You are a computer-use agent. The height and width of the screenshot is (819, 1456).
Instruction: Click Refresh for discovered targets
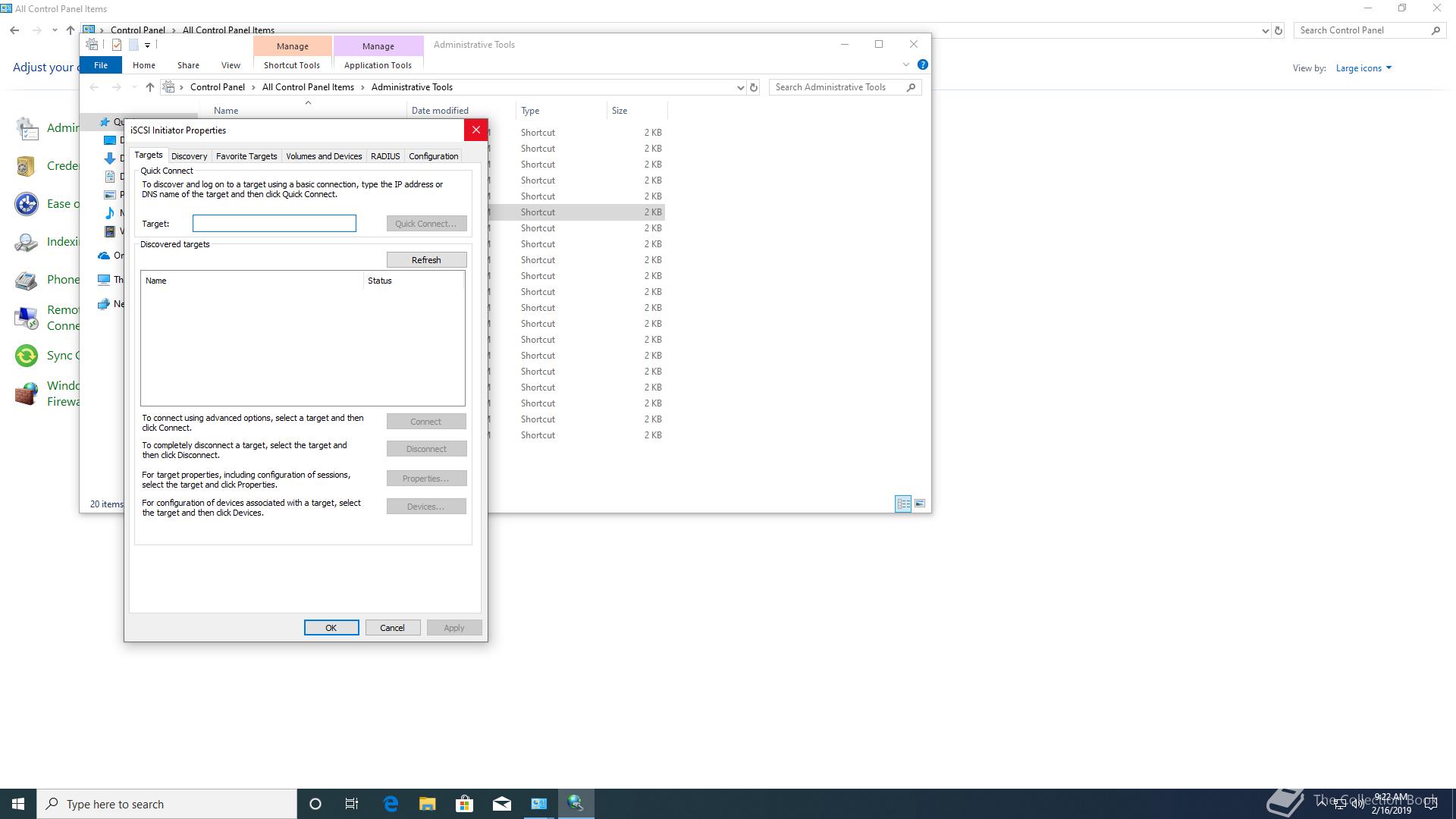pos(426,260)
